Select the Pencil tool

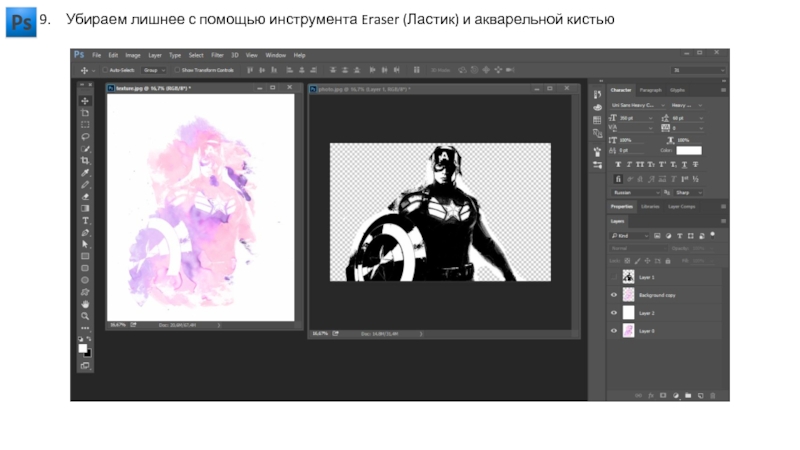click(x=85, y=185)
